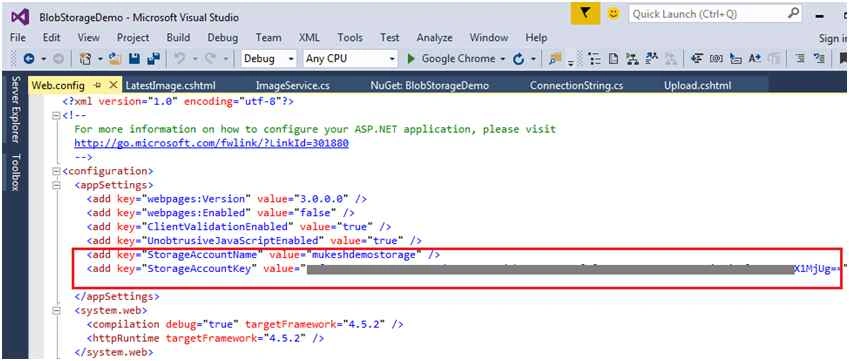Collapse the system.web XML node
Screen dimensions: 849x361
[56, 311]
